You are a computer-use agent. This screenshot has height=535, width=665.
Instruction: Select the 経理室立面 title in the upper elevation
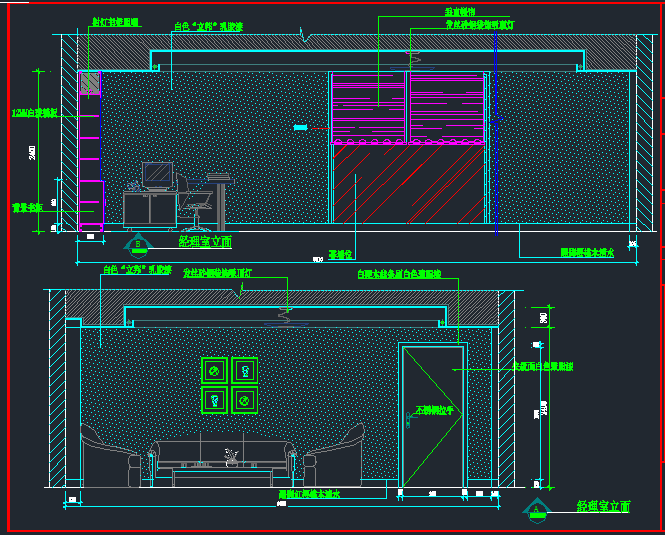pos(205,242)
